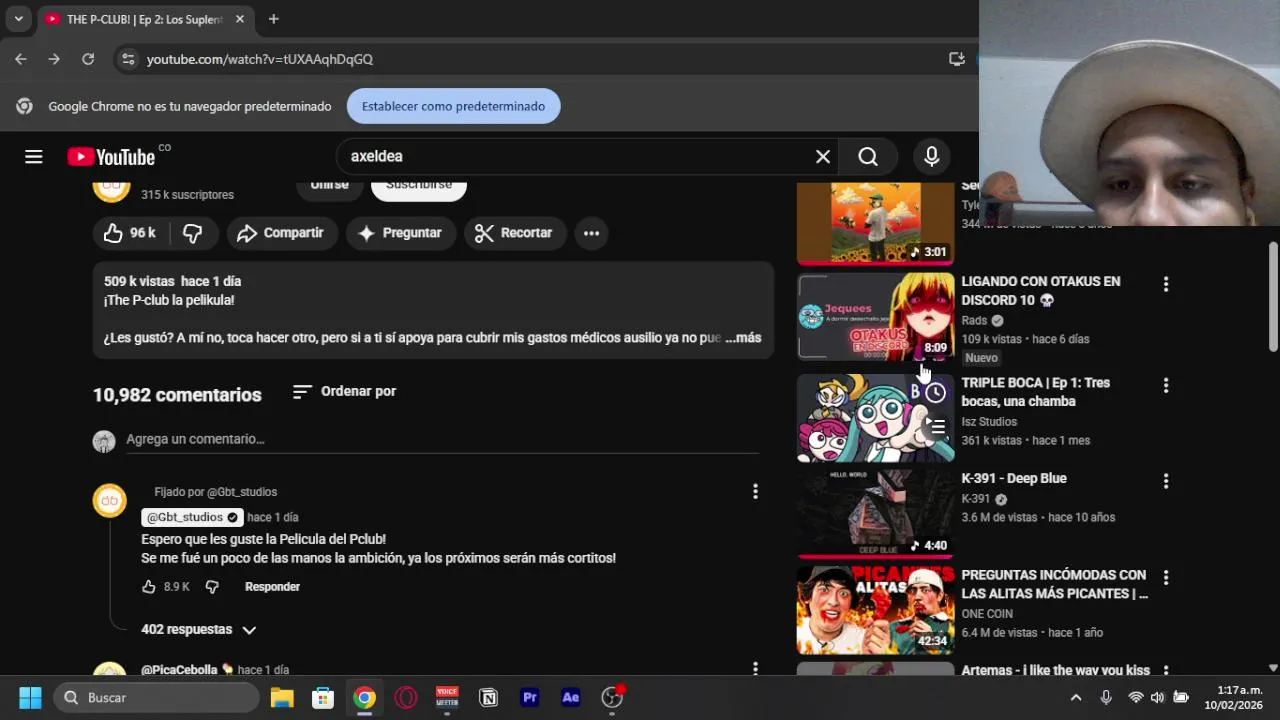Click the Chrome address bar URL
Screen dimensions: 1280x720
[260, 59]
